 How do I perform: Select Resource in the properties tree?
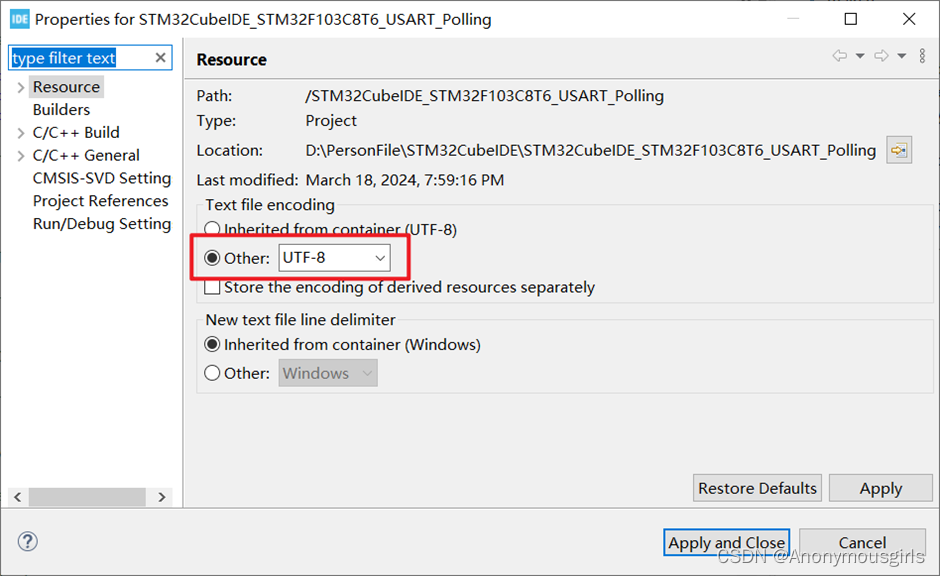tap(67, 87)
